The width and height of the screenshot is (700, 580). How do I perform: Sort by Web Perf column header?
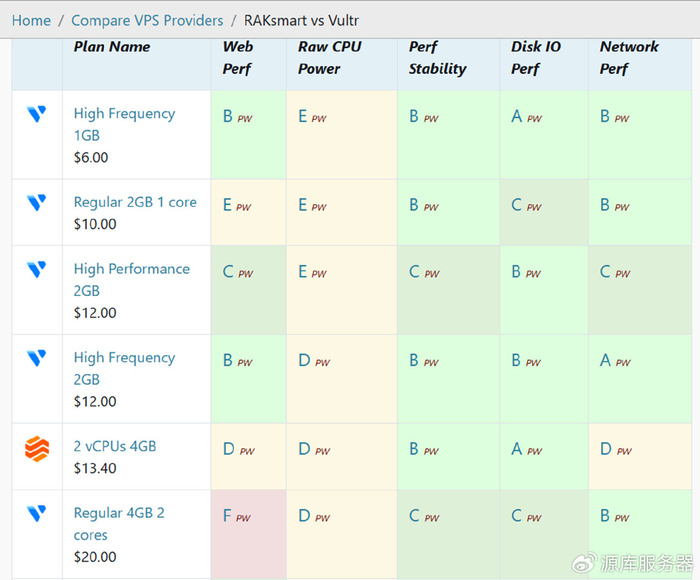pyautogui.click(x=238, y=58)
